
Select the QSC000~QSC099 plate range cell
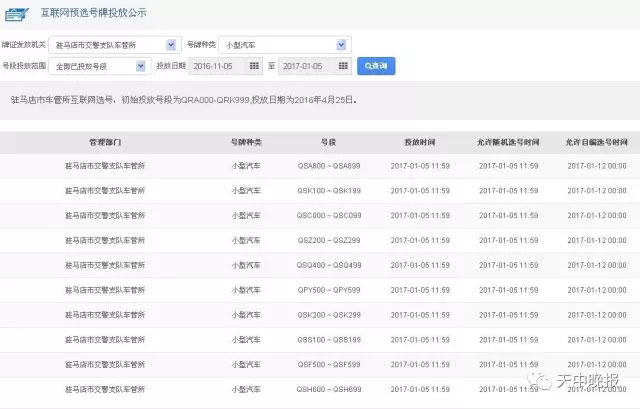point(329,216)
